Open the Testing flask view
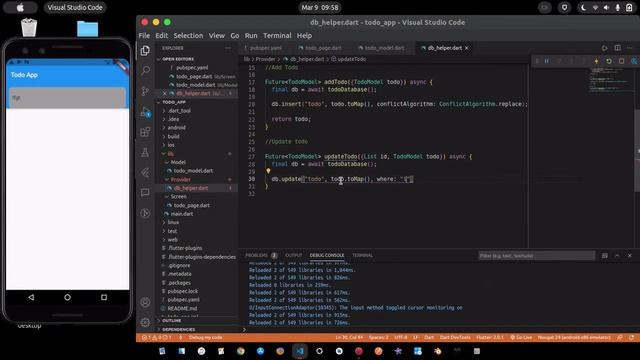The image size is (640, 360). [145, 152]
